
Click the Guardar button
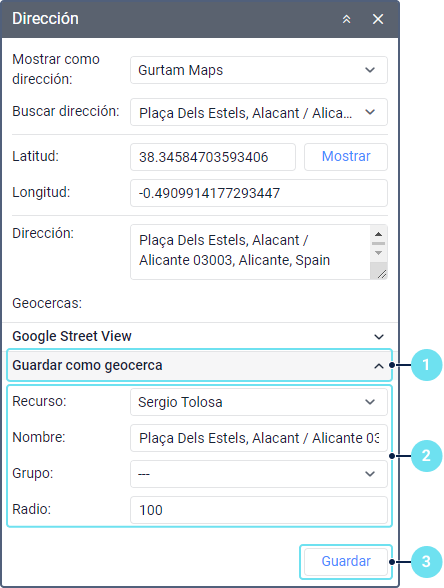coord(346,562)
